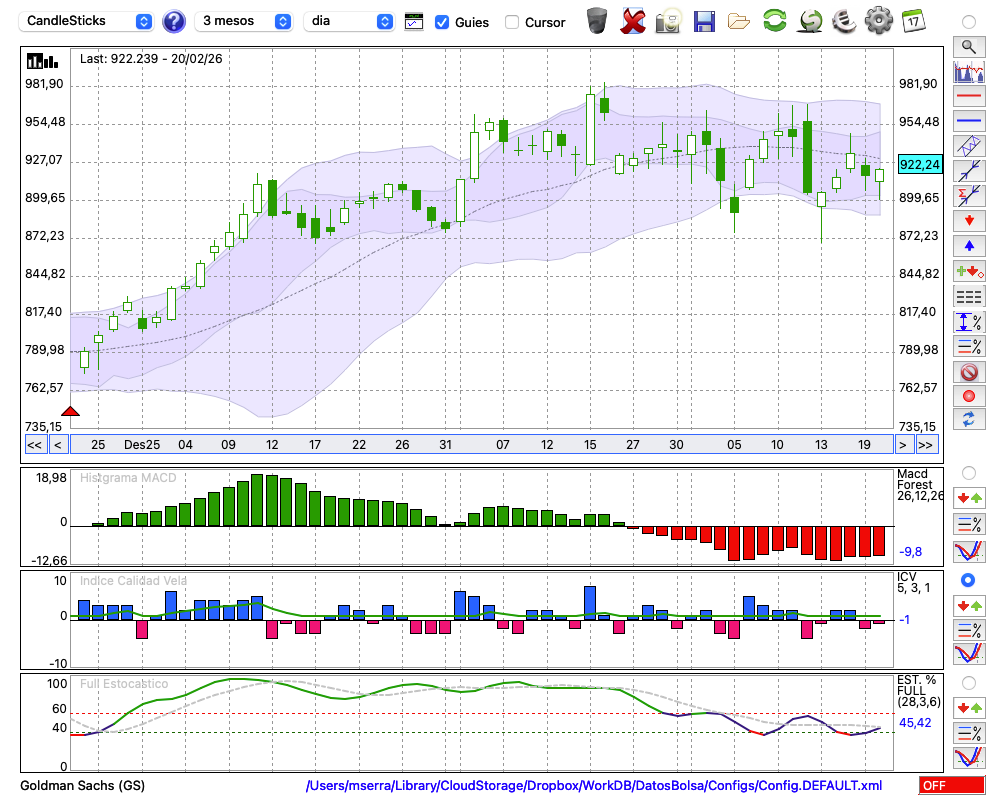The image size is (1000, 800).
Task: Click ICV panel oscillator curve button
Action: point(969,654)
